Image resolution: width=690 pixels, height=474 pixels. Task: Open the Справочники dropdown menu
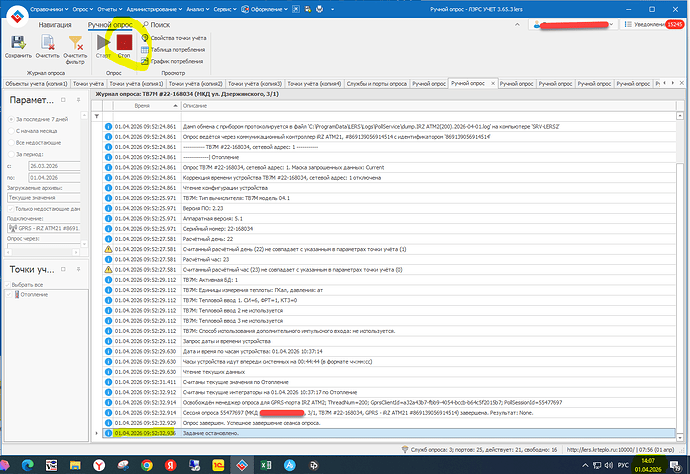point(54,7)
